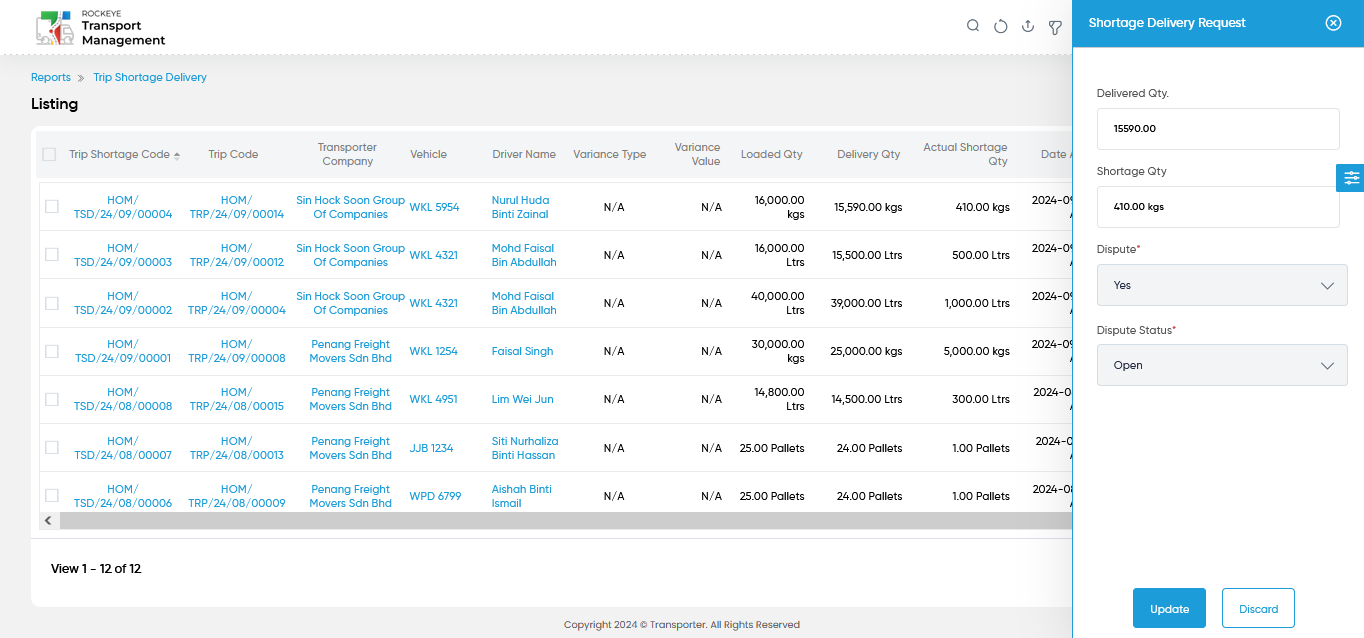Click the export upload icon

pos(1027,27)
